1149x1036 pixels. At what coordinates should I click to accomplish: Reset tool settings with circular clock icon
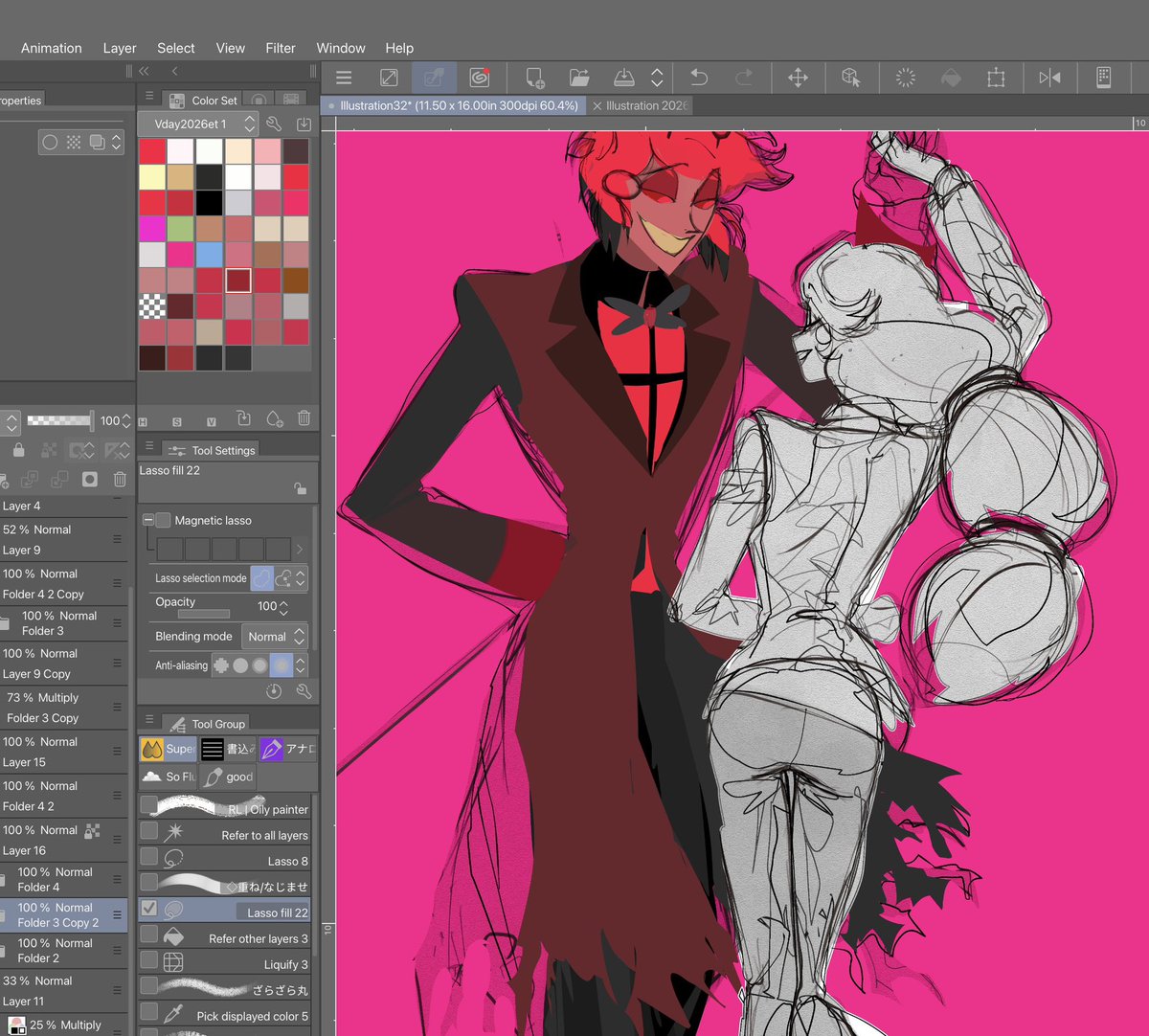[274, 690]
